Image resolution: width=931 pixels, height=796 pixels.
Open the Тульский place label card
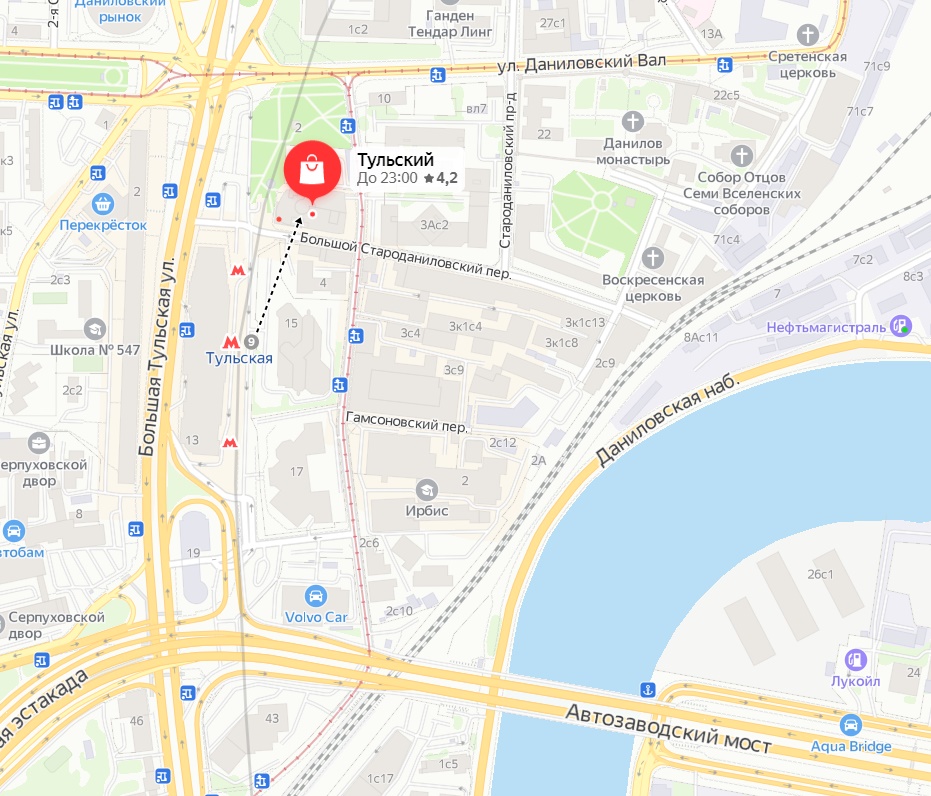[x=407, y=169]
